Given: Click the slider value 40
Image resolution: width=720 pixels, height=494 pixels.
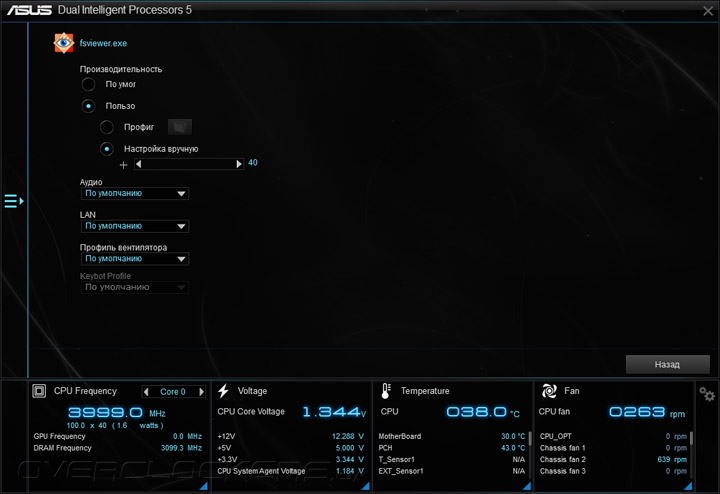Looking at the screenshot, I should click(x=253, y=163).
